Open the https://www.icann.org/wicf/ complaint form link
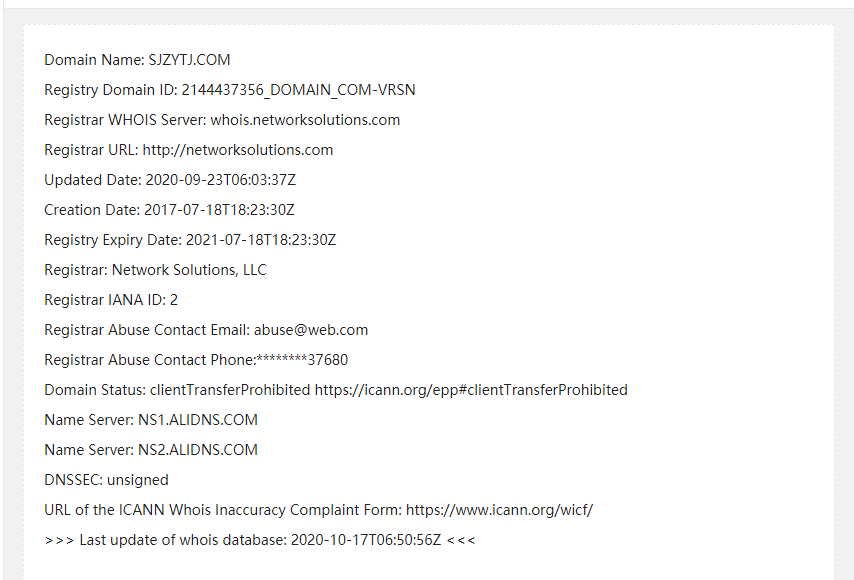Viewport: 854px width, 580px height. click(x=499, y=510)
